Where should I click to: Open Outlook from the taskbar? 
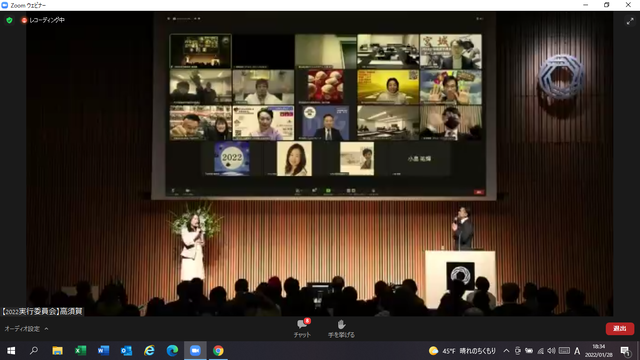[127, 351]
